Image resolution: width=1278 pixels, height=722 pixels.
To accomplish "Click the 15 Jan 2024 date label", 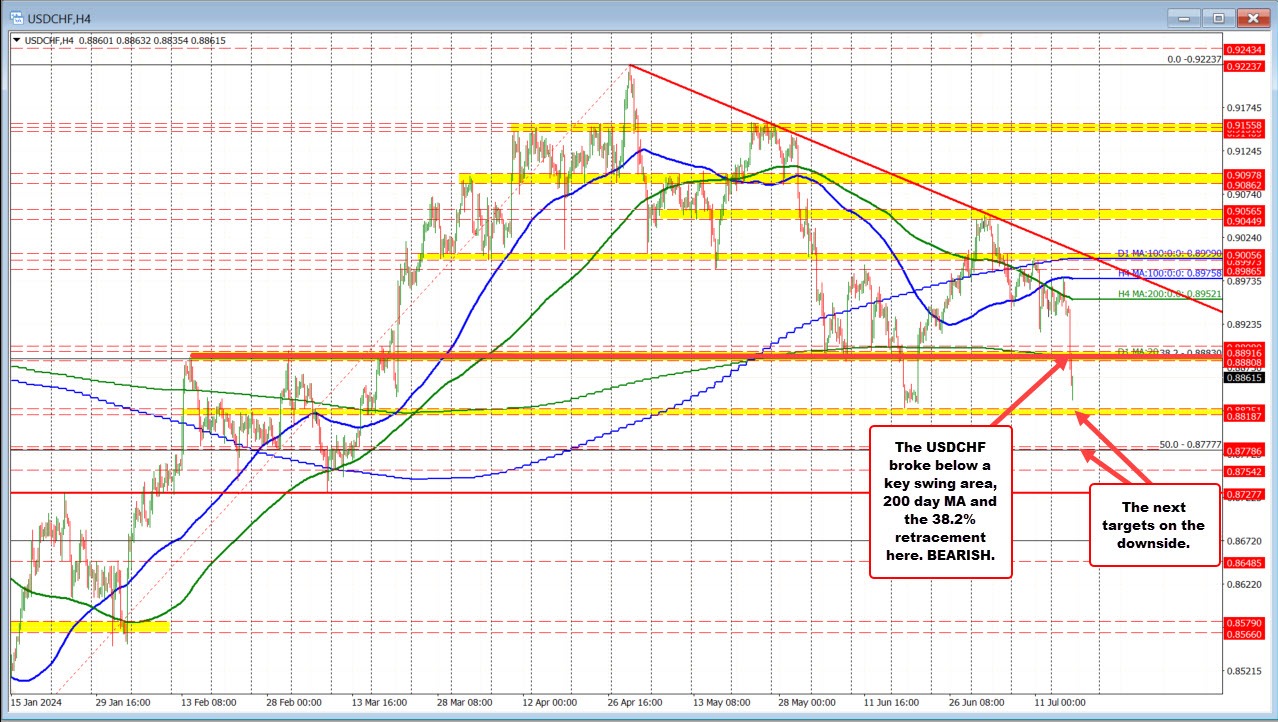I will click(x=37, y=704).
